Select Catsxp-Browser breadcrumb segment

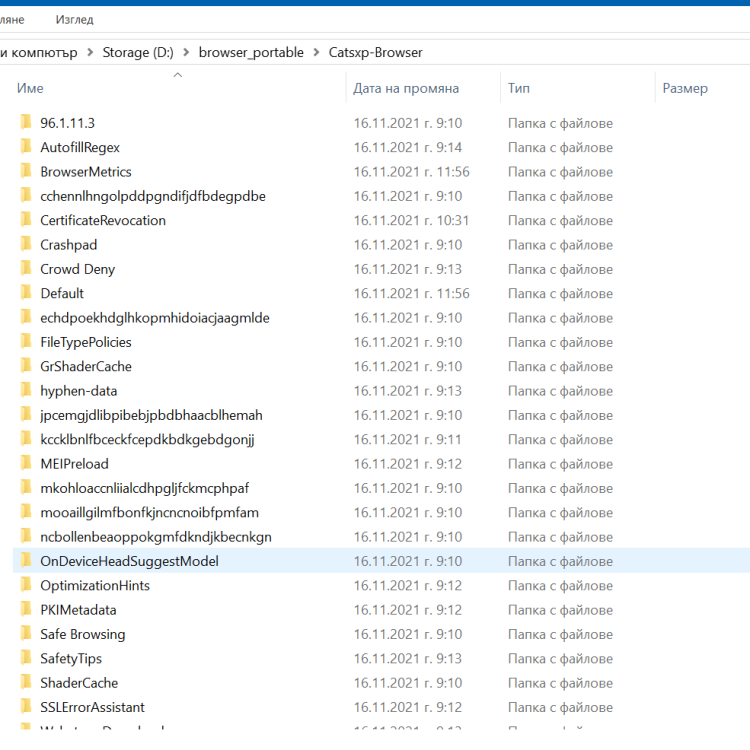375,52
